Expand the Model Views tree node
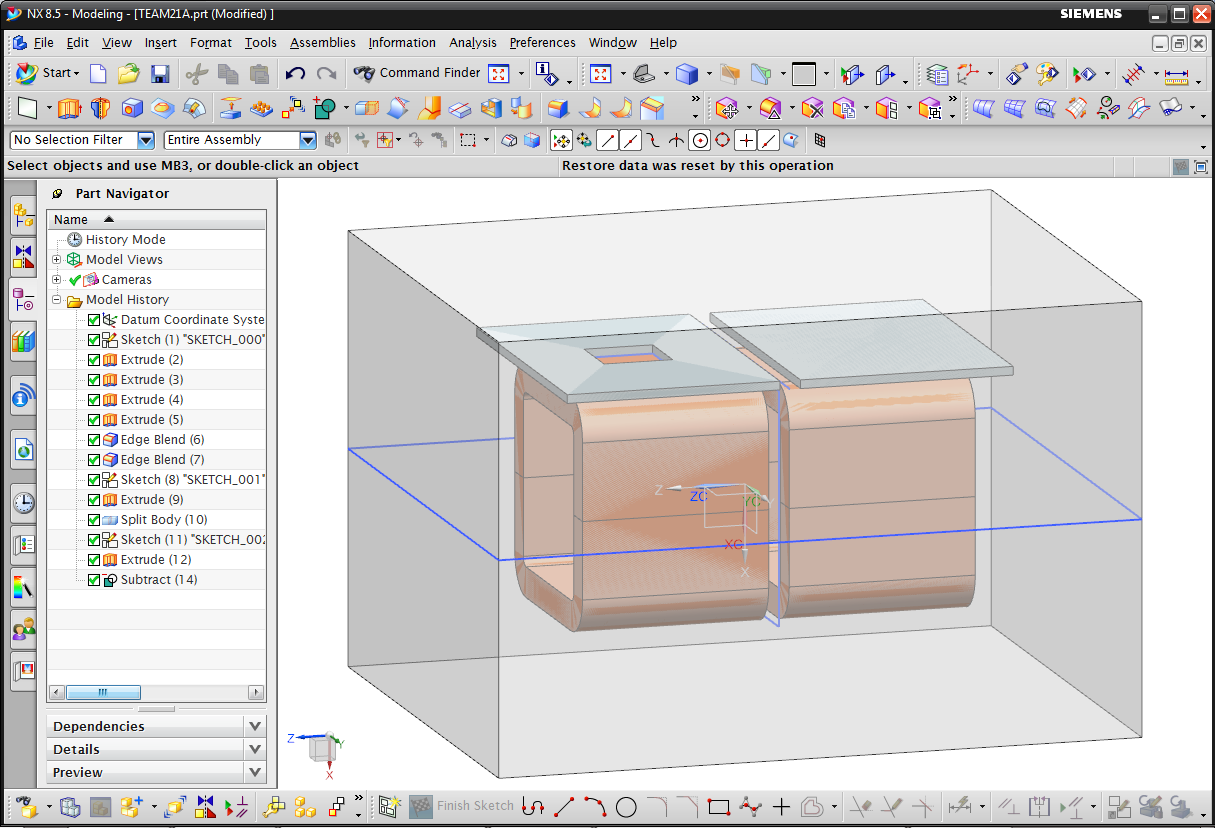Screen dimensions: 1215x828 click(57, 260)
